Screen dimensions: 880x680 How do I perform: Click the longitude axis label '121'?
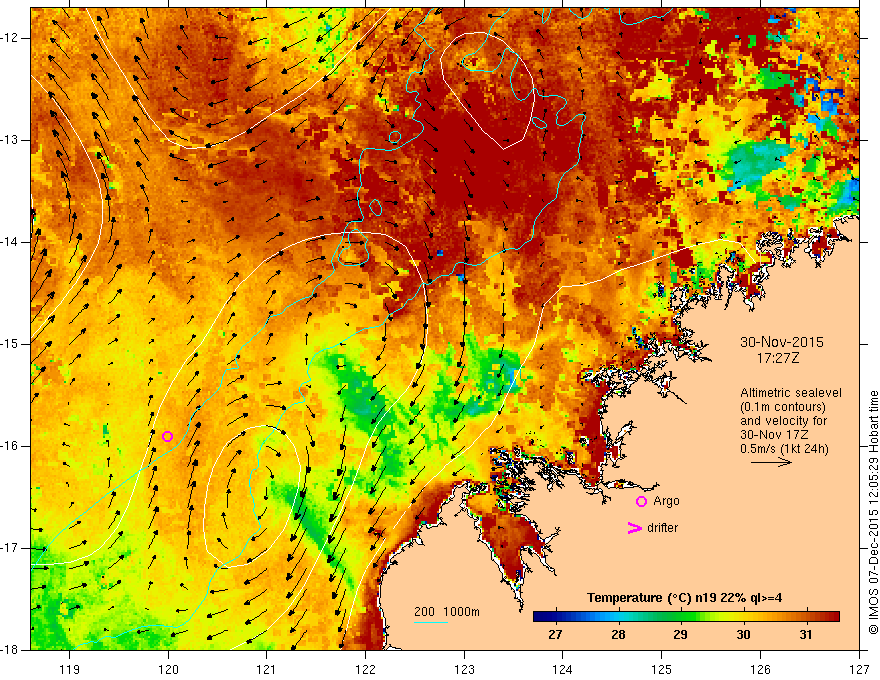[x=267, y=669]
